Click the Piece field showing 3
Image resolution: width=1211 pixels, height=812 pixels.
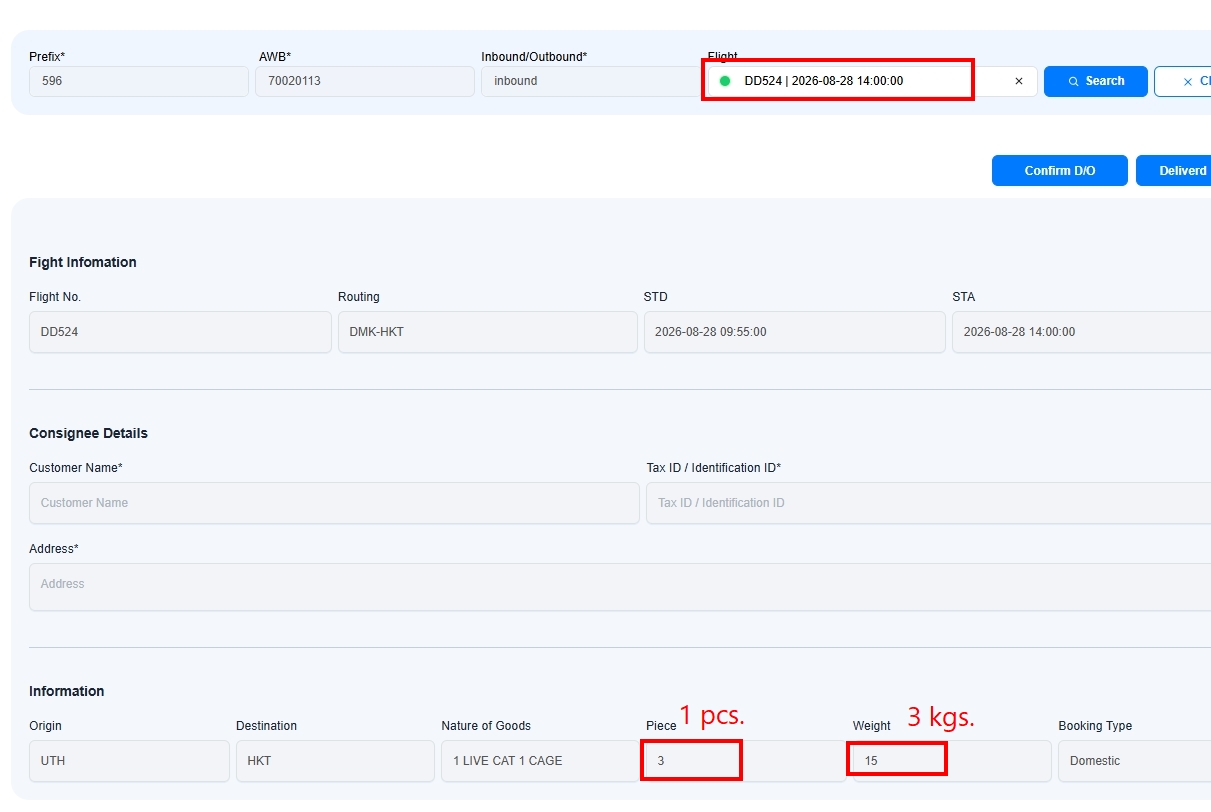point(745,761)
